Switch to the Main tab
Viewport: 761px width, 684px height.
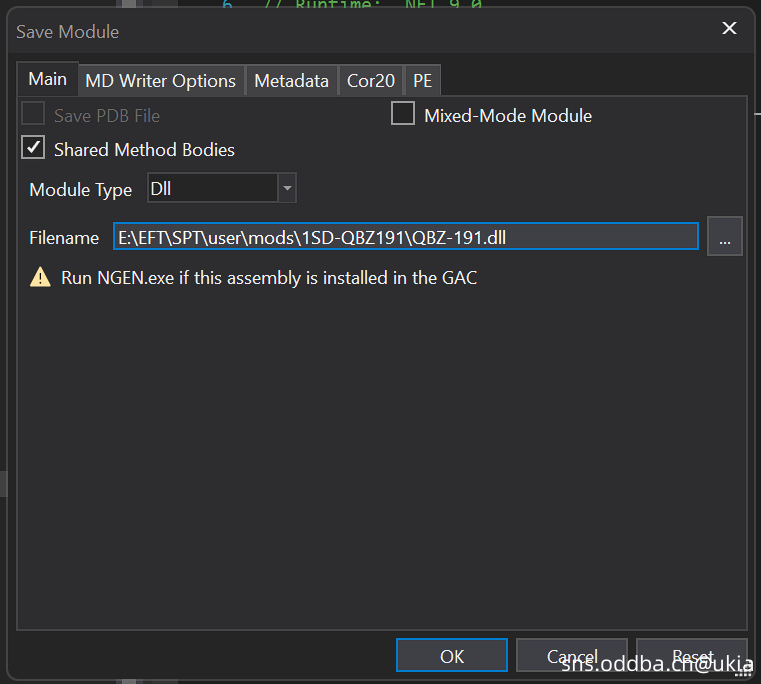click(47, 79)
